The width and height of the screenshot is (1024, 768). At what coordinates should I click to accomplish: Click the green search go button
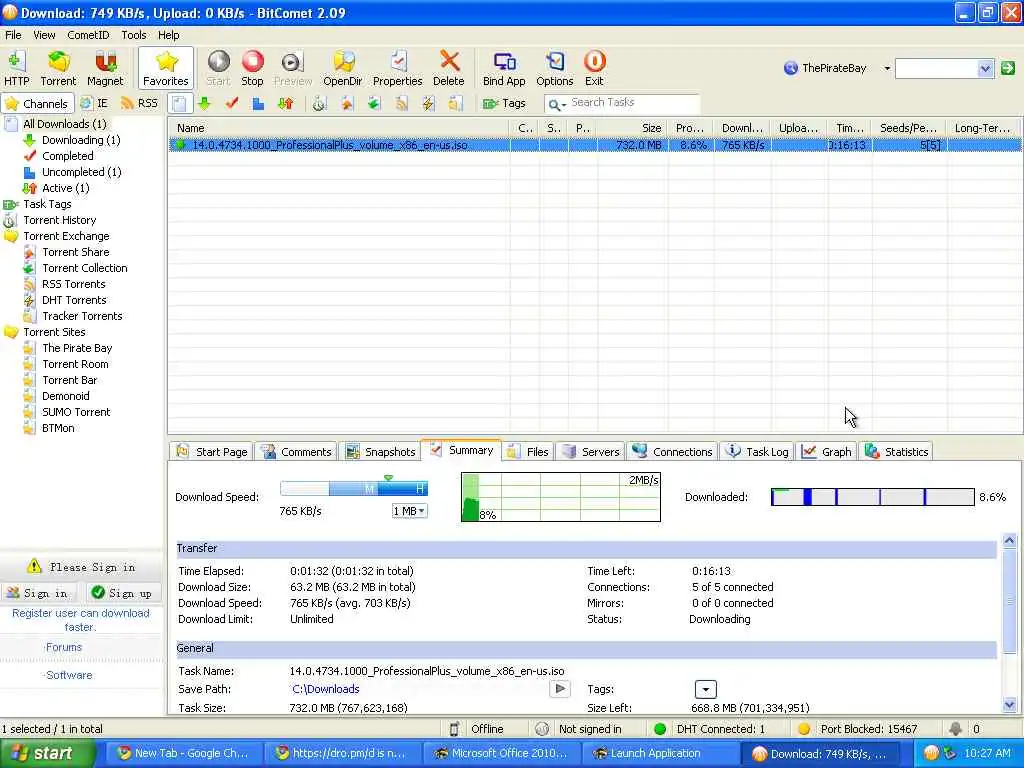click(x=1008, y=68)
